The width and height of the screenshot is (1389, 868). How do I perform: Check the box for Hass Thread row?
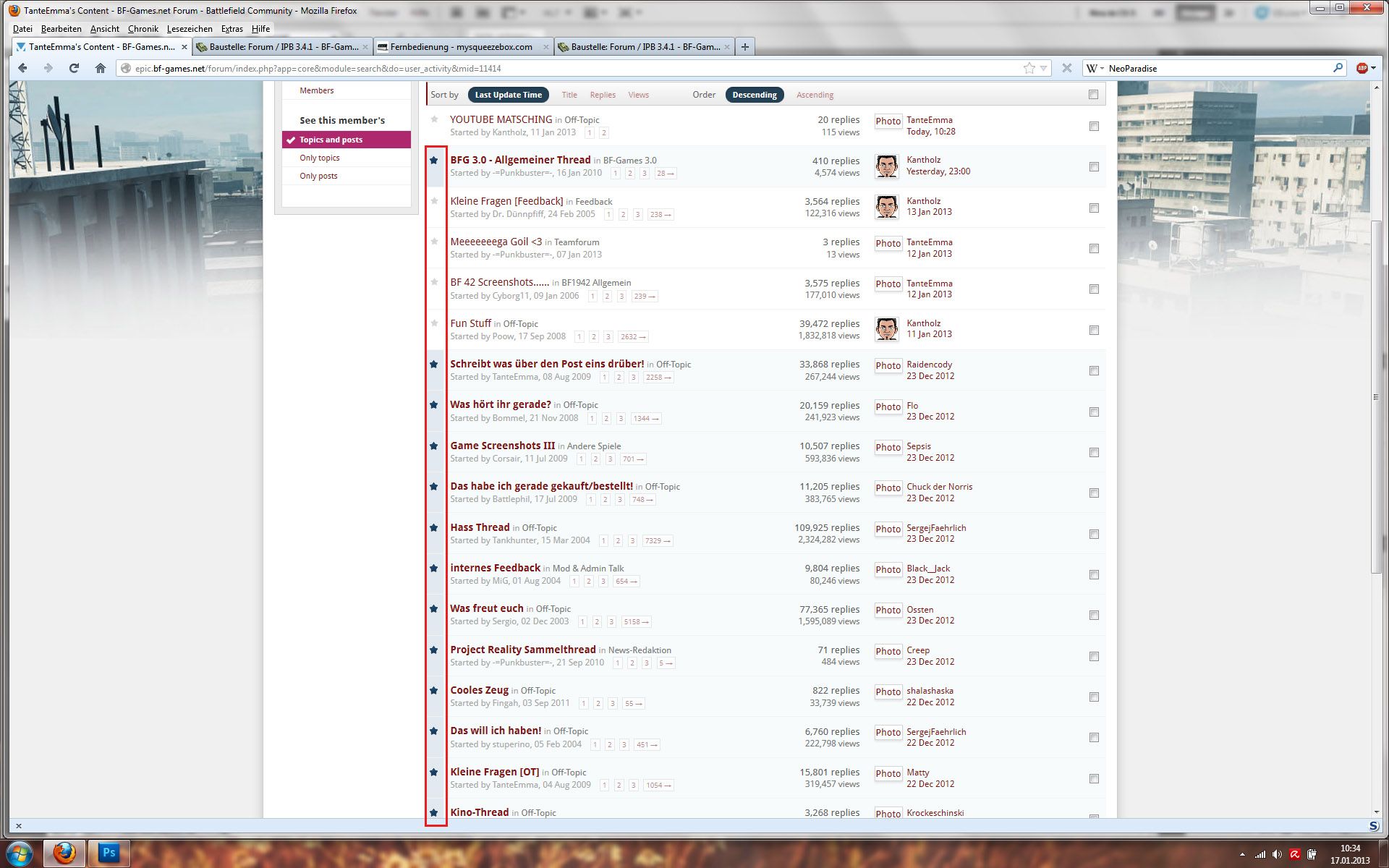point(1094,534)
